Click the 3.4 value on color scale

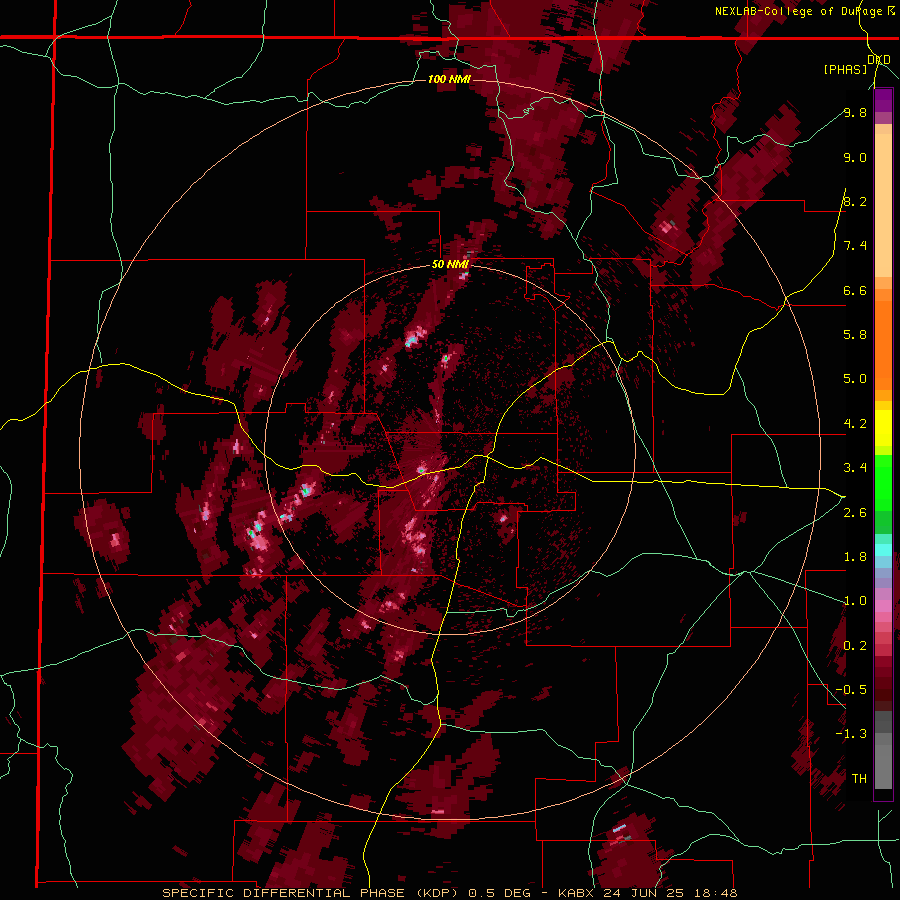(855, 468)
